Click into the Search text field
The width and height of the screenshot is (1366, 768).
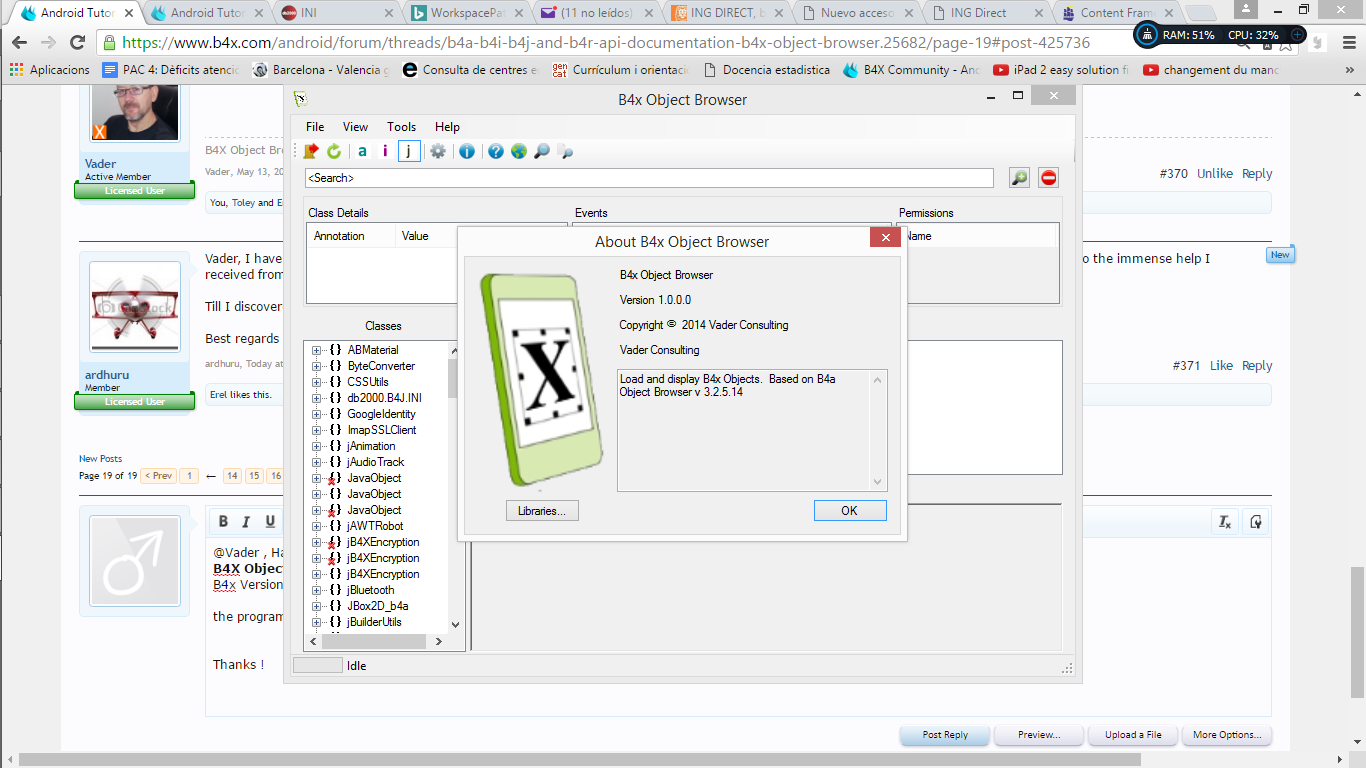(649, 178)
